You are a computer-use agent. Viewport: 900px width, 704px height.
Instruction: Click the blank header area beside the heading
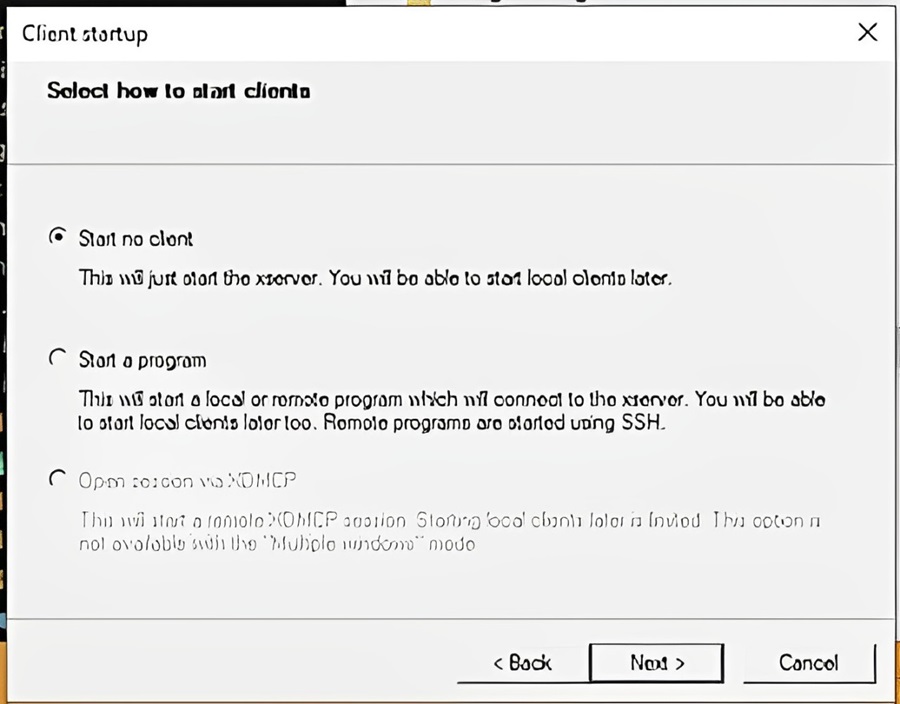(x=600, y=100)
